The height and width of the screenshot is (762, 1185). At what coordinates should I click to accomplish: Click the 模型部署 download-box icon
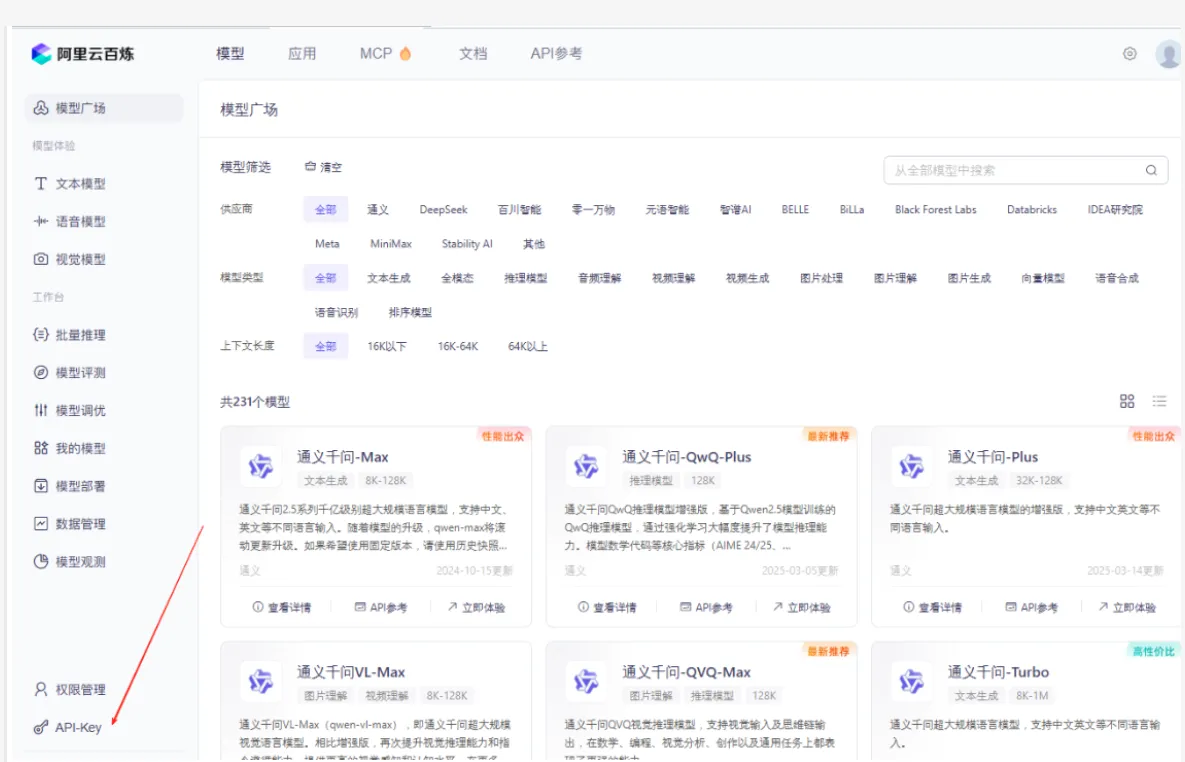pos(41,486)
